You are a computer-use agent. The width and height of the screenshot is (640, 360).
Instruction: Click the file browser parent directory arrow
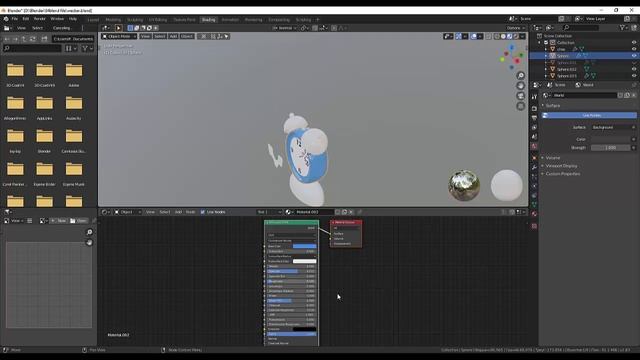point(24,39)
